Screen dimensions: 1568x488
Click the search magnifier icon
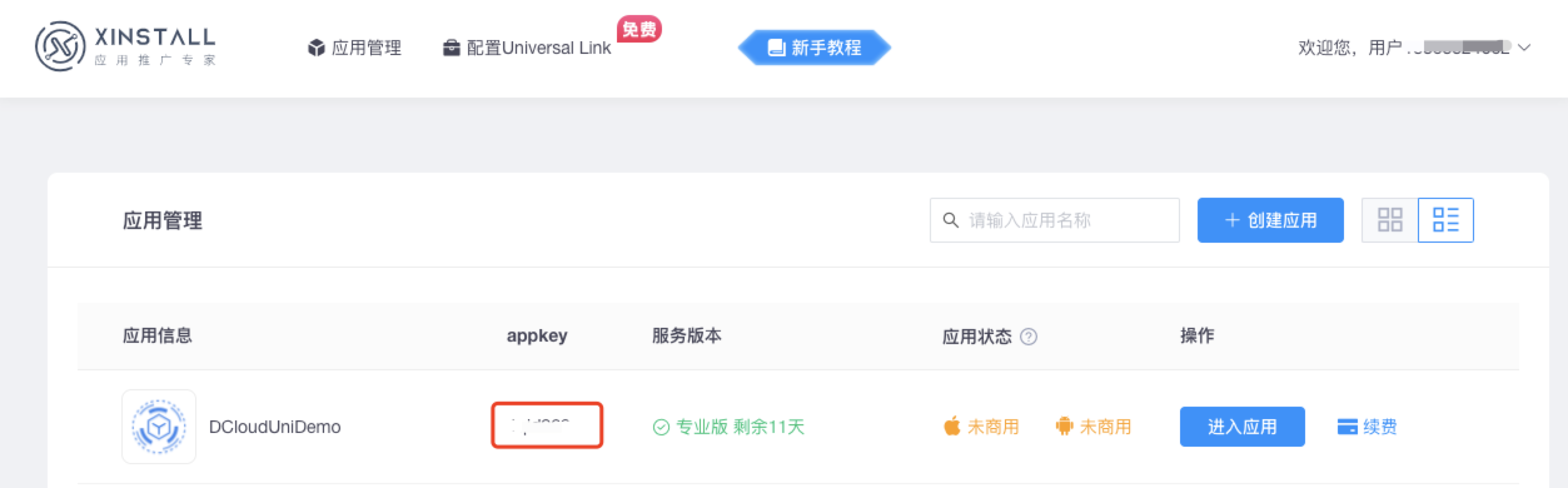click(x=950, y=220)
